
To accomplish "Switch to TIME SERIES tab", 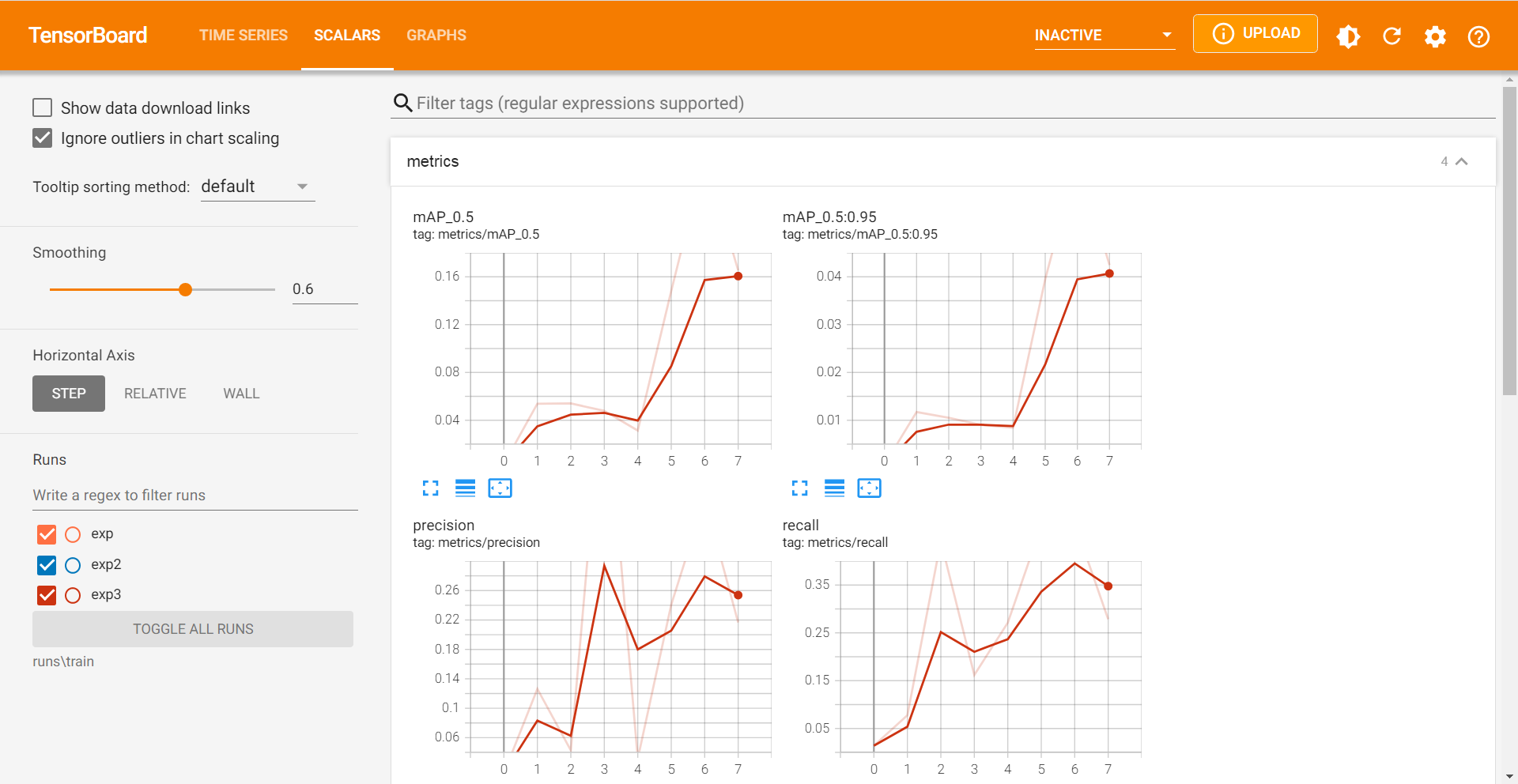I will click(244, 36).
